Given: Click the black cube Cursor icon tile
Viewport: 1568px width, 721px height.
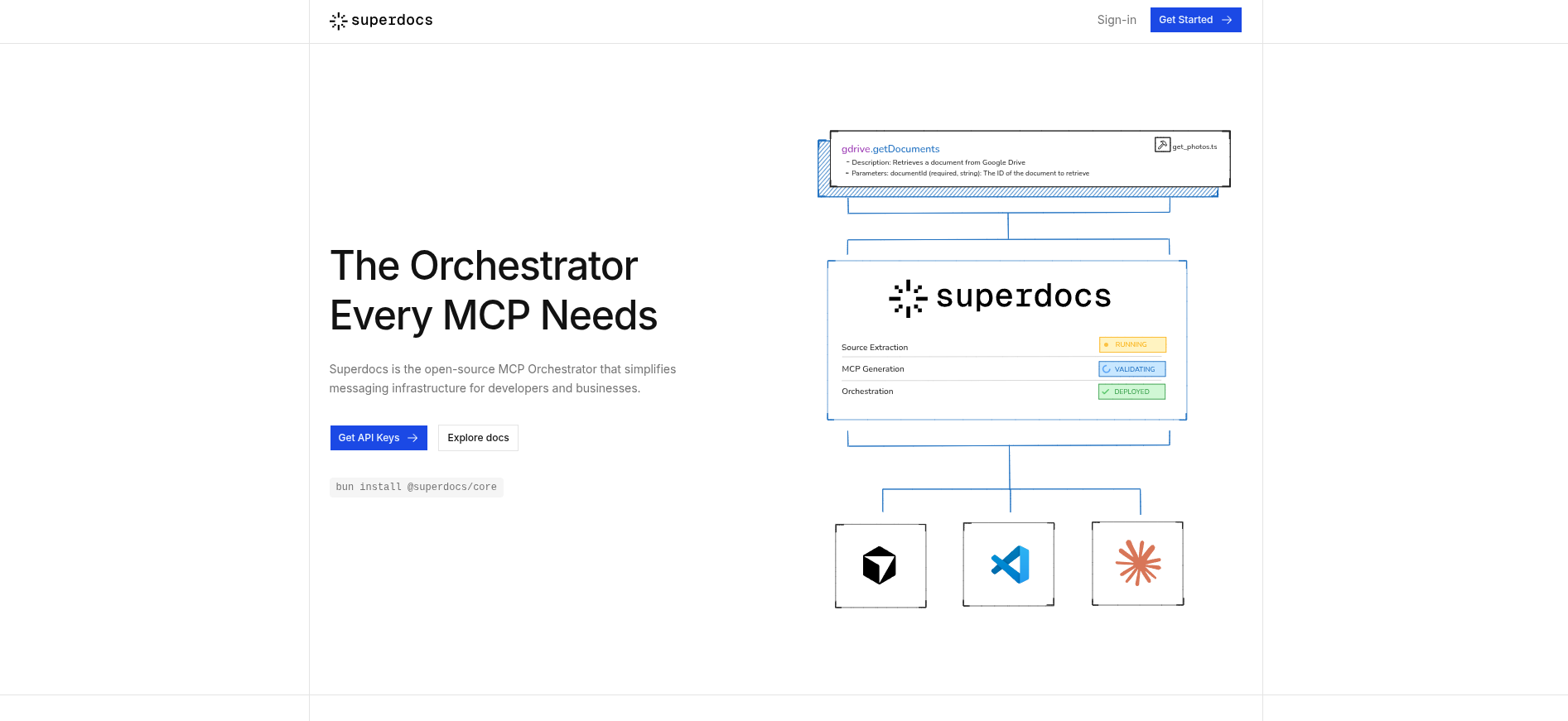Looking at the screenshot, I should pyautogui.click(x=880, y=566).
